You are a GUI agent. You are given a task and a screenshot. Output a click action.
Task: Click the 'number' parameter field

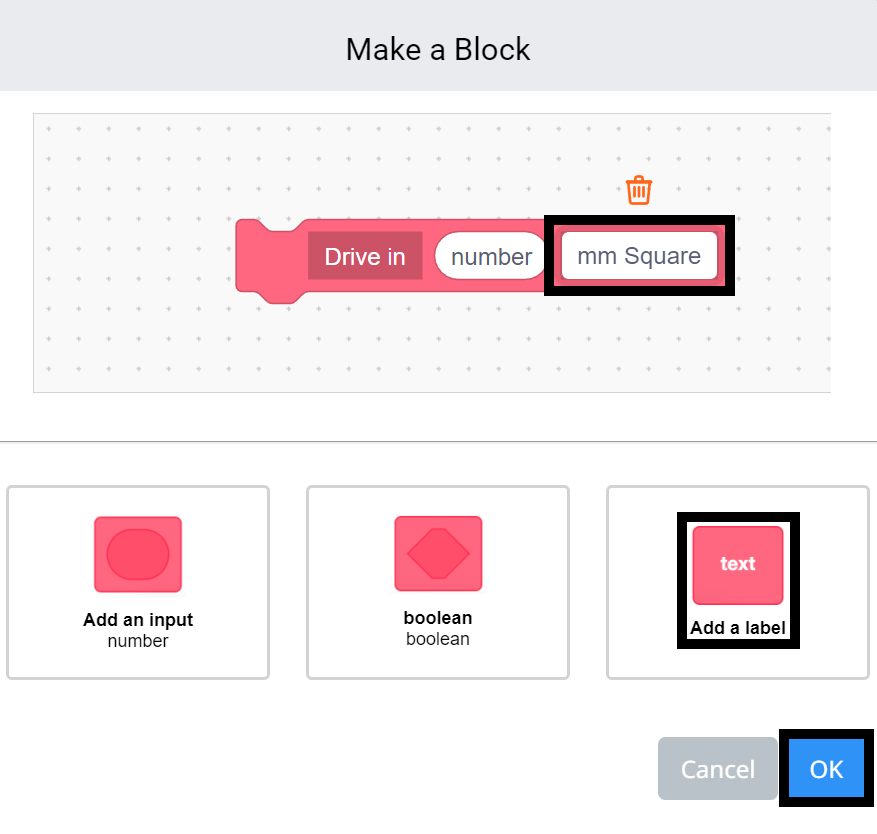(489, 256)
